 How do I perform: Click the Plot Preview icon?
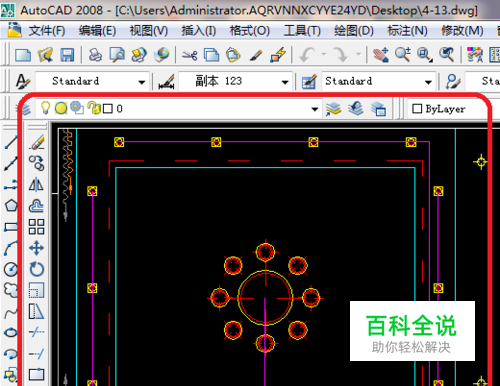117,55
